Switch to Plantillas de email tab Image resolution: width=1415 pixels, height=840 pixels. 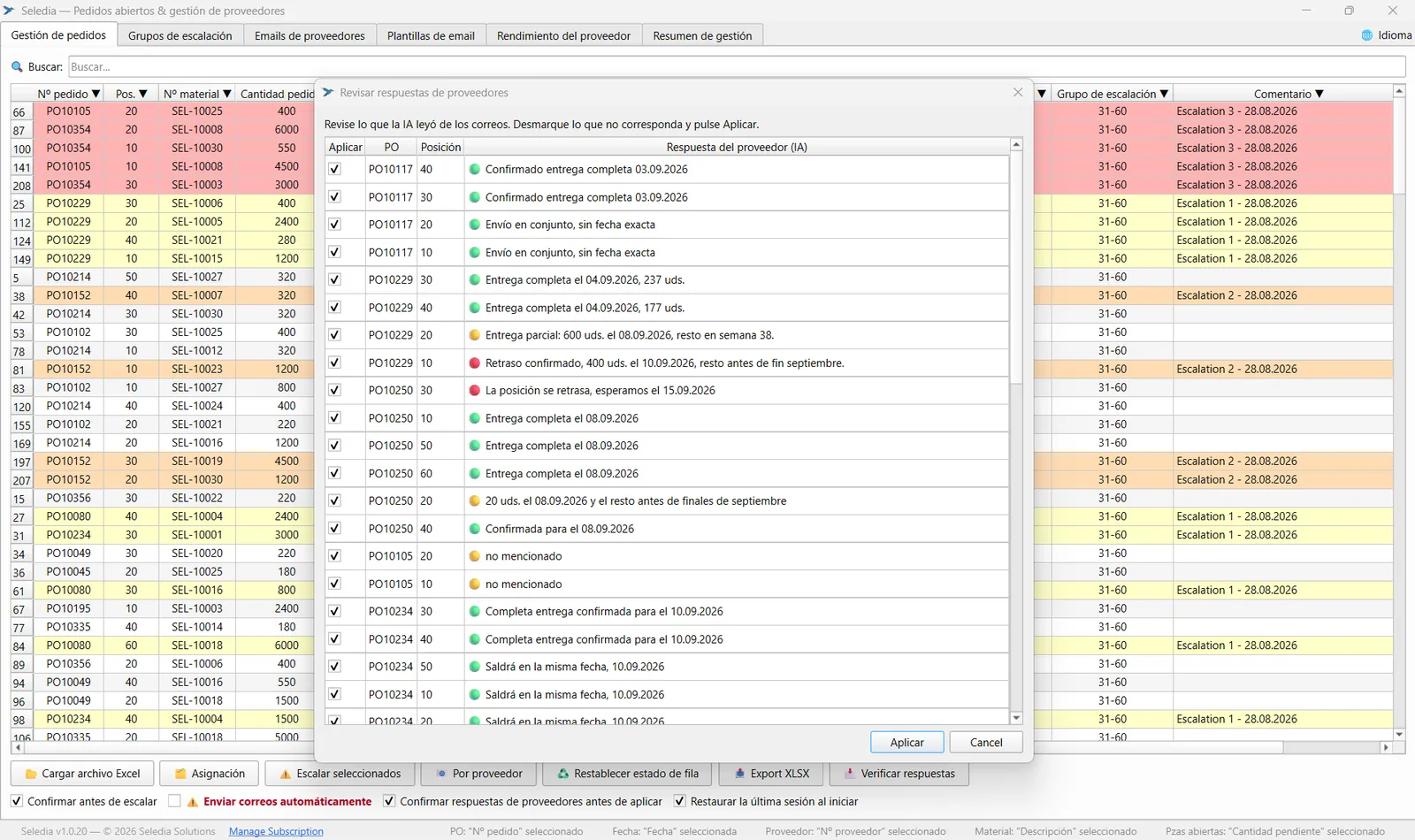pos(431,35)
